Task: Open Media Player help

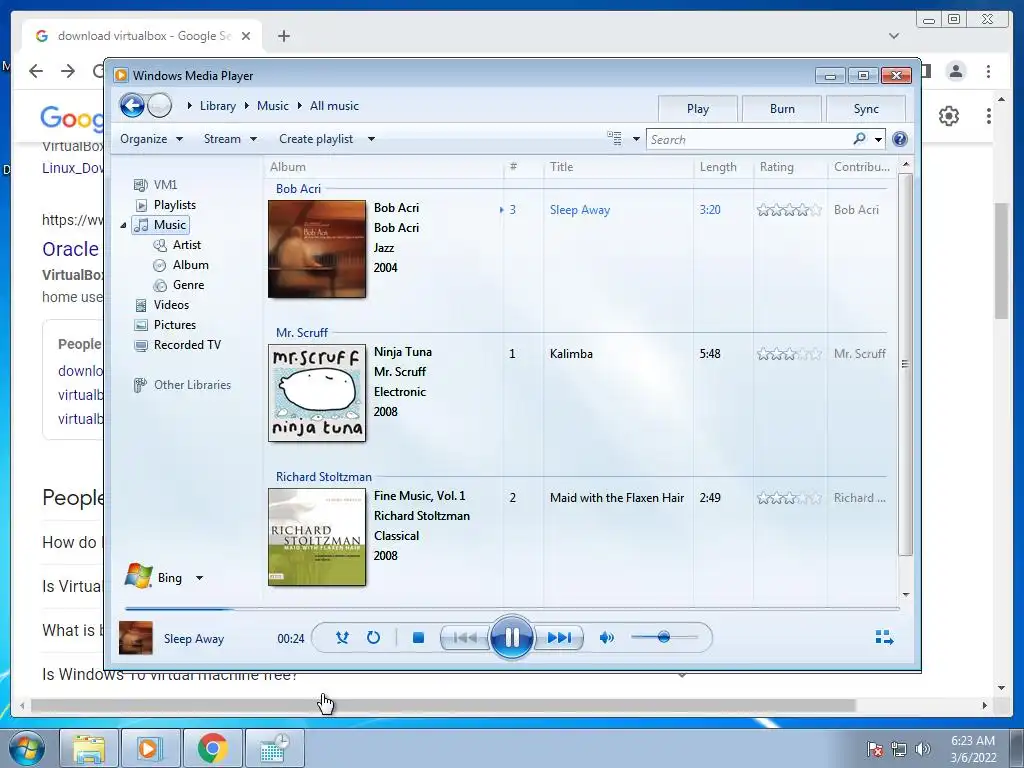Action: coord(899,139)
